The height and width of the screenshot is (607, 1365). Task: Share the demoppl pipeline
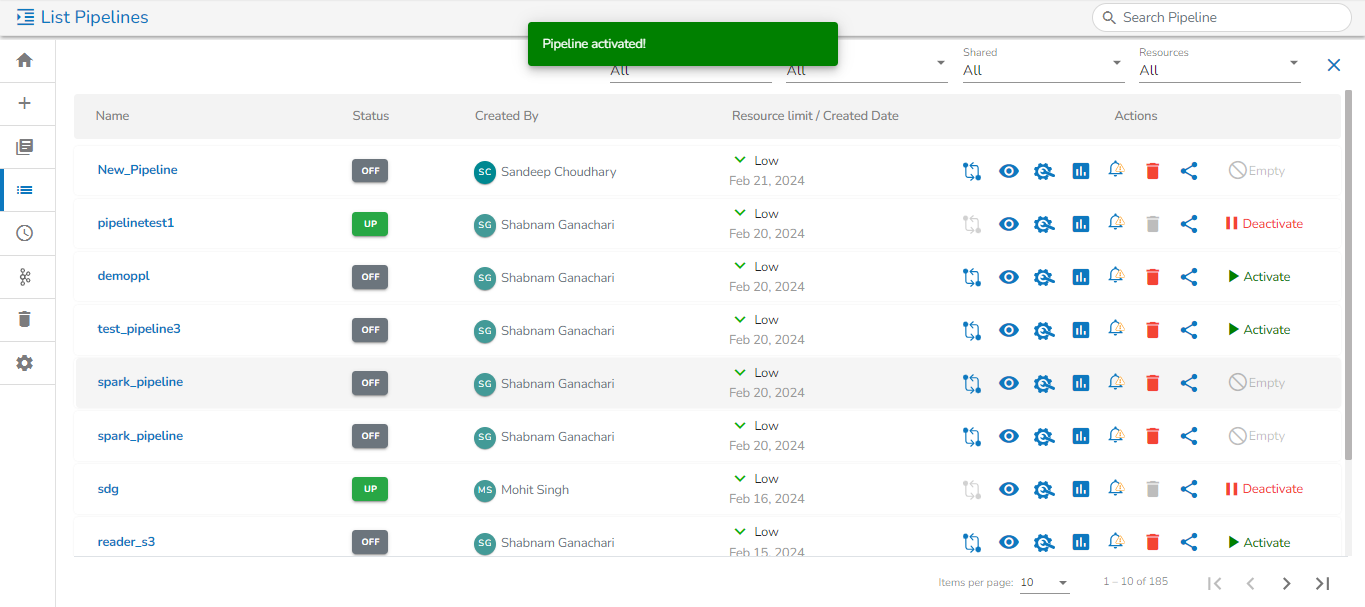(1189, 277)
